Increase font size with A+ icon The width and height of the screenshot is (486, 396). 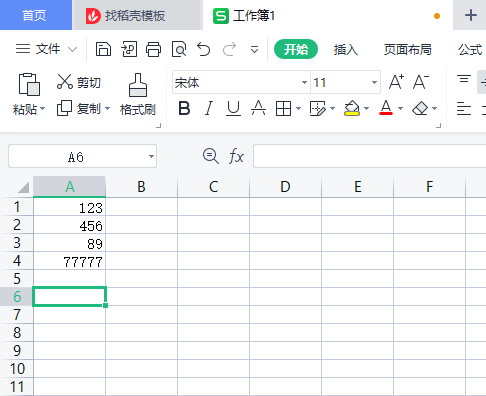click(x=396, y=82)
